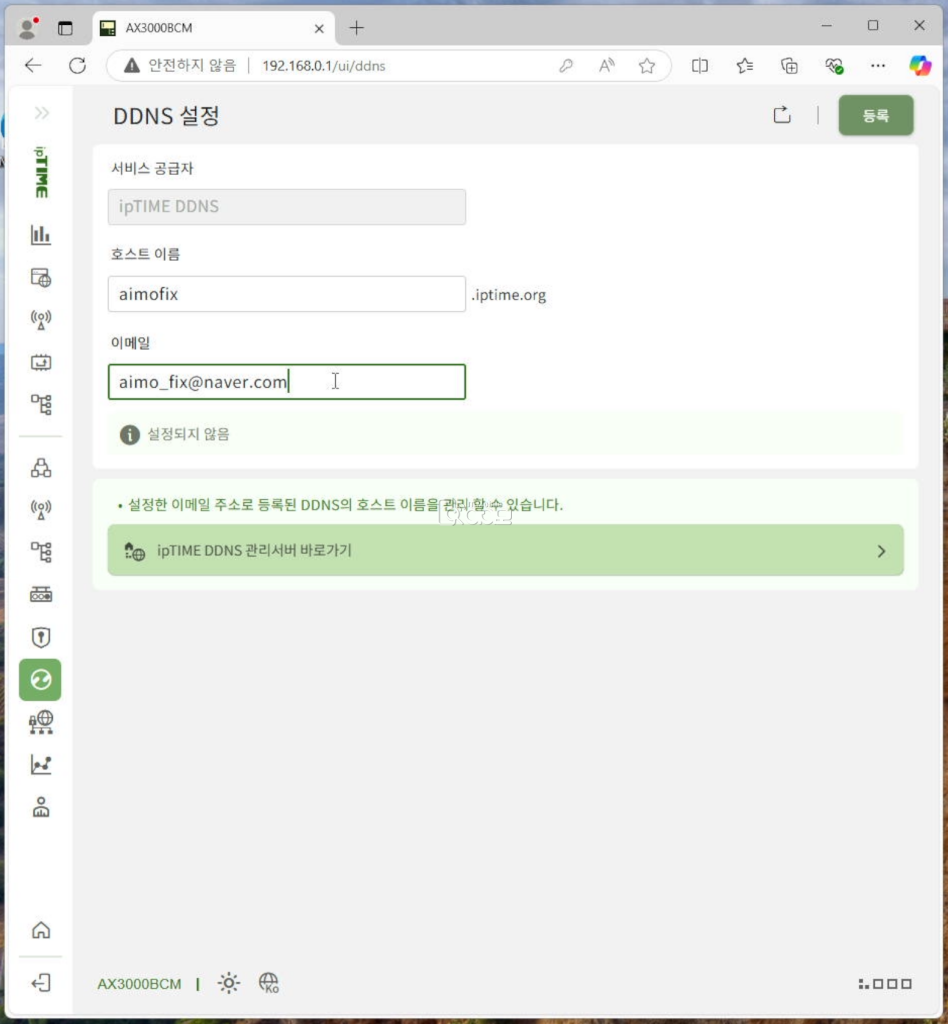Add page to favorites with star icon

click(x=647, y=65)
